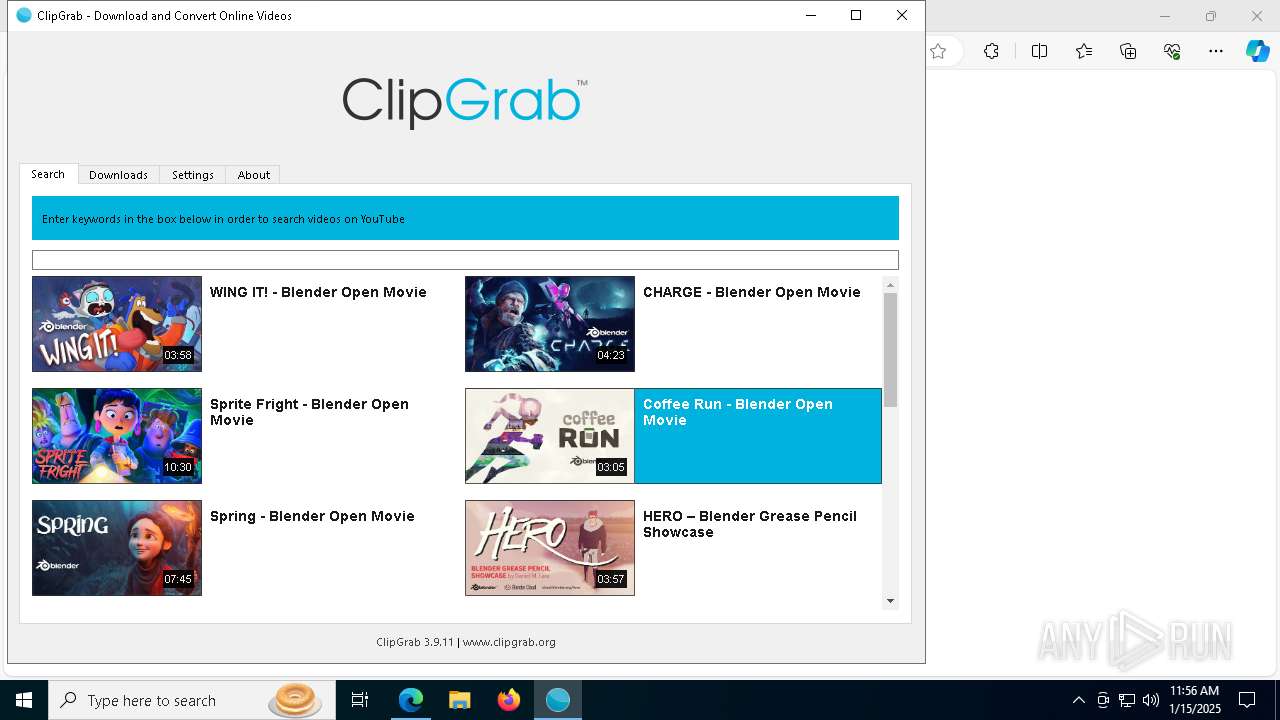Click the results scrollbar down arrow
1280x720 pixels.
tap(890, 601)
